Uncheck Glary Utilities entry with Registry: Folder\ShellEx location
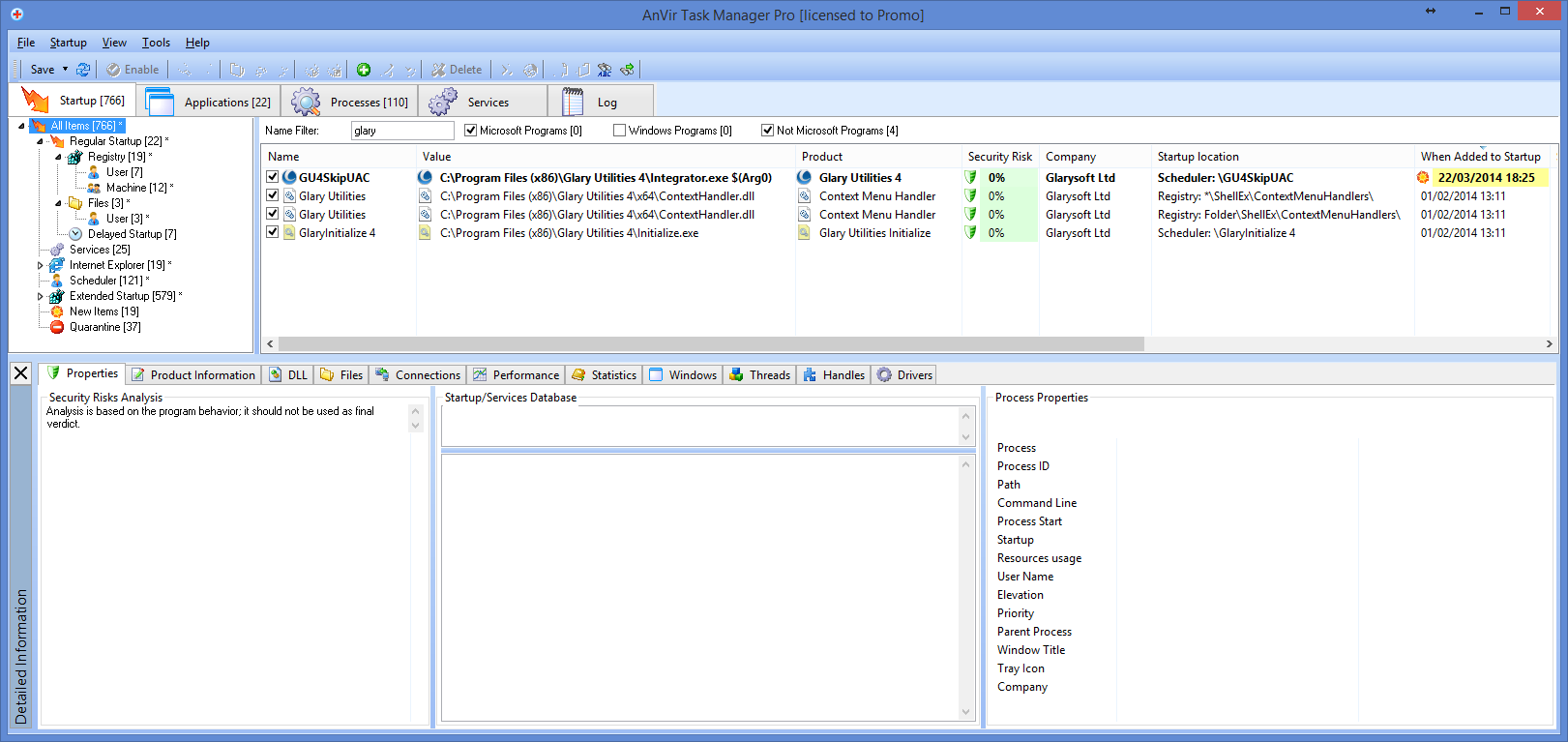 [273, 214]
